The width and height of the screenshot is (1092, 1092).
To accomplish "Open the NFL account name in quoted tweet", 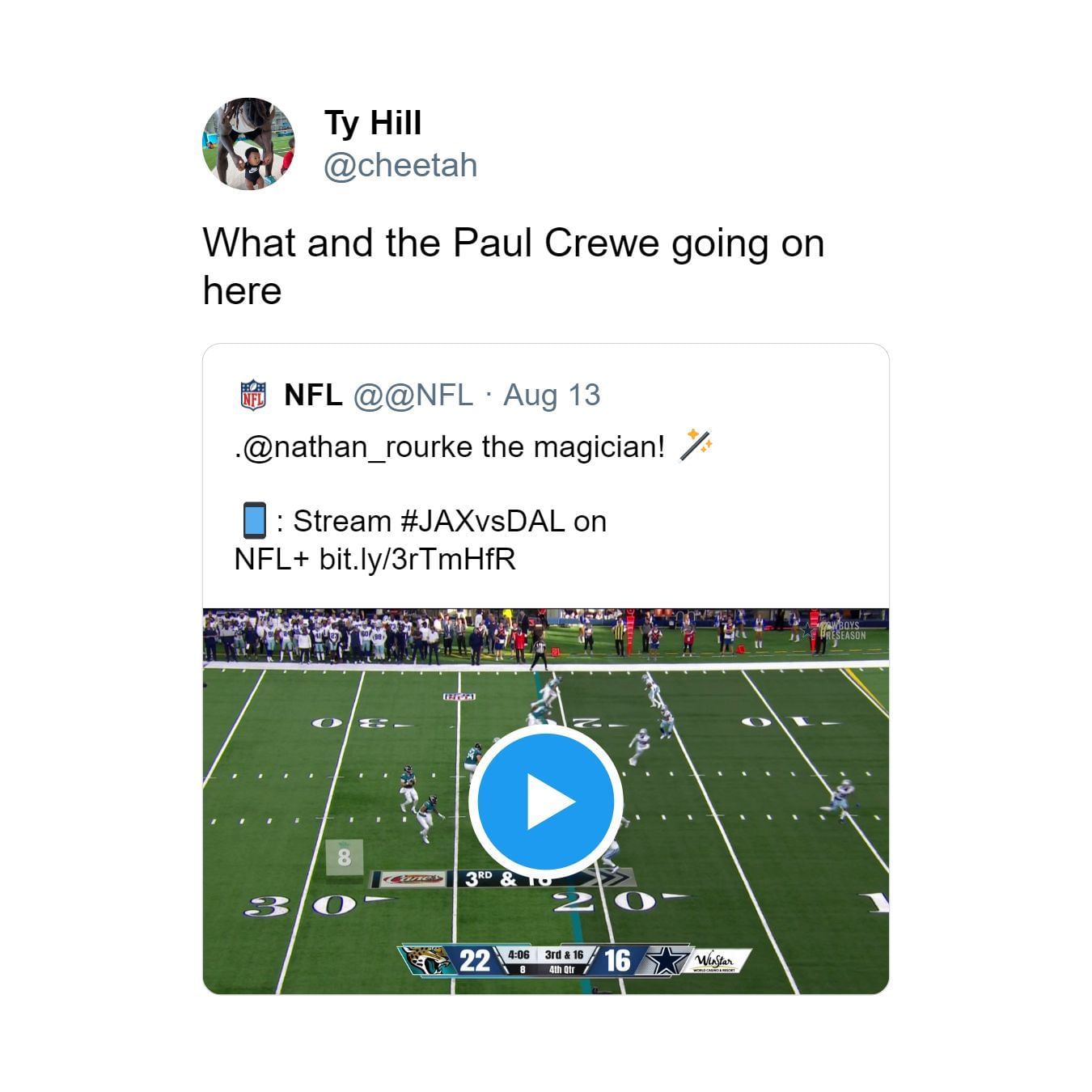I will [x=313, y=395].
